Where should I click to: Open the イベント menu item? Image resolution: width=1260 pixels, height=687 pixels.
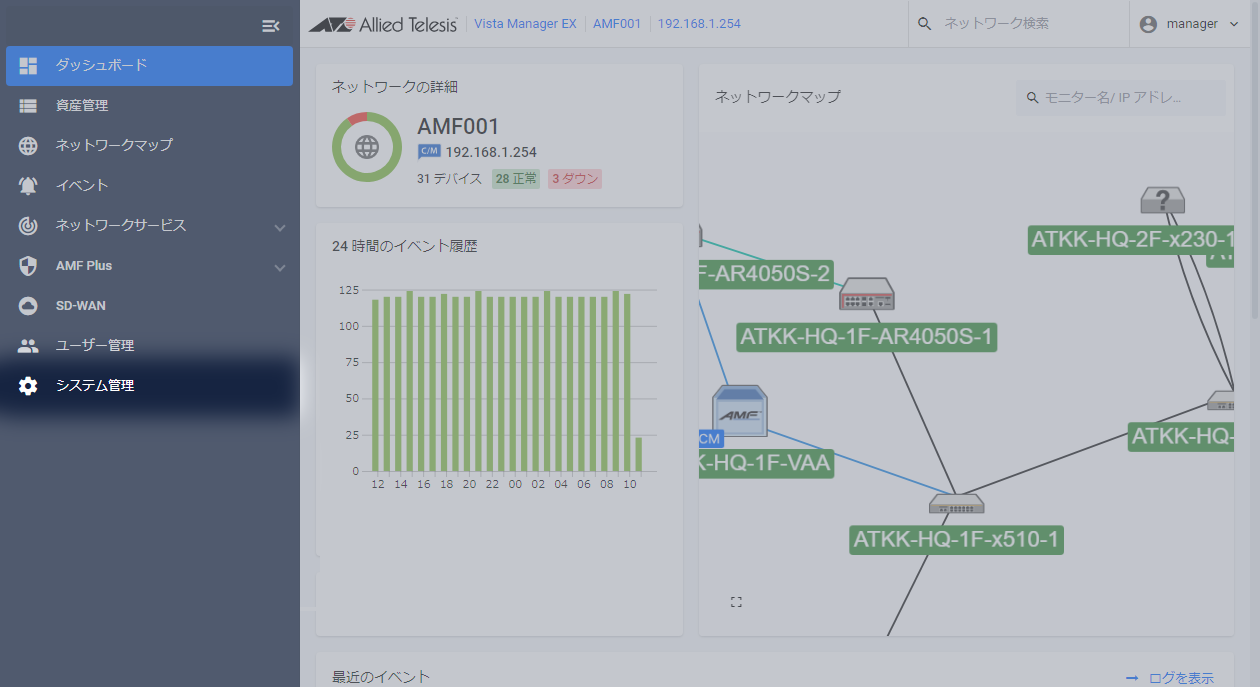tap(149, 185)
